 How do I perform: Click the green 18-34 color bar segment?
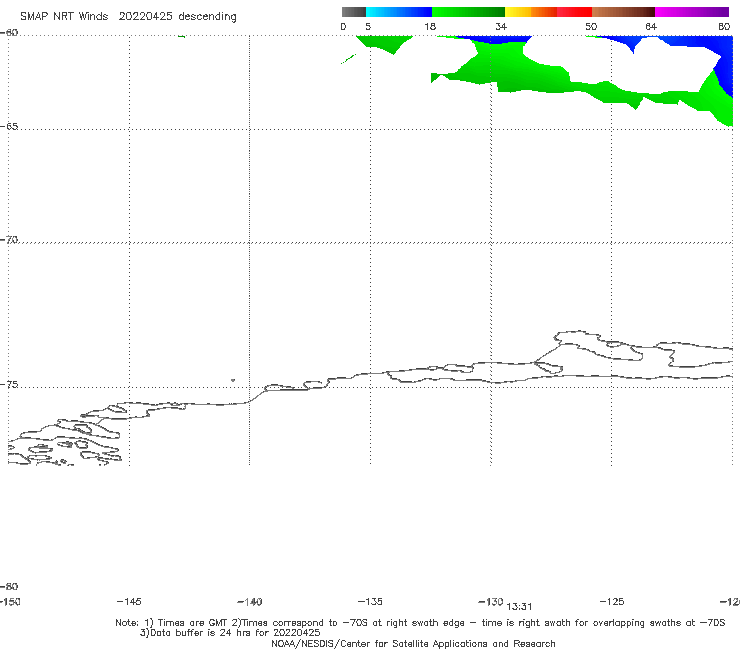(x=468, y=12)
